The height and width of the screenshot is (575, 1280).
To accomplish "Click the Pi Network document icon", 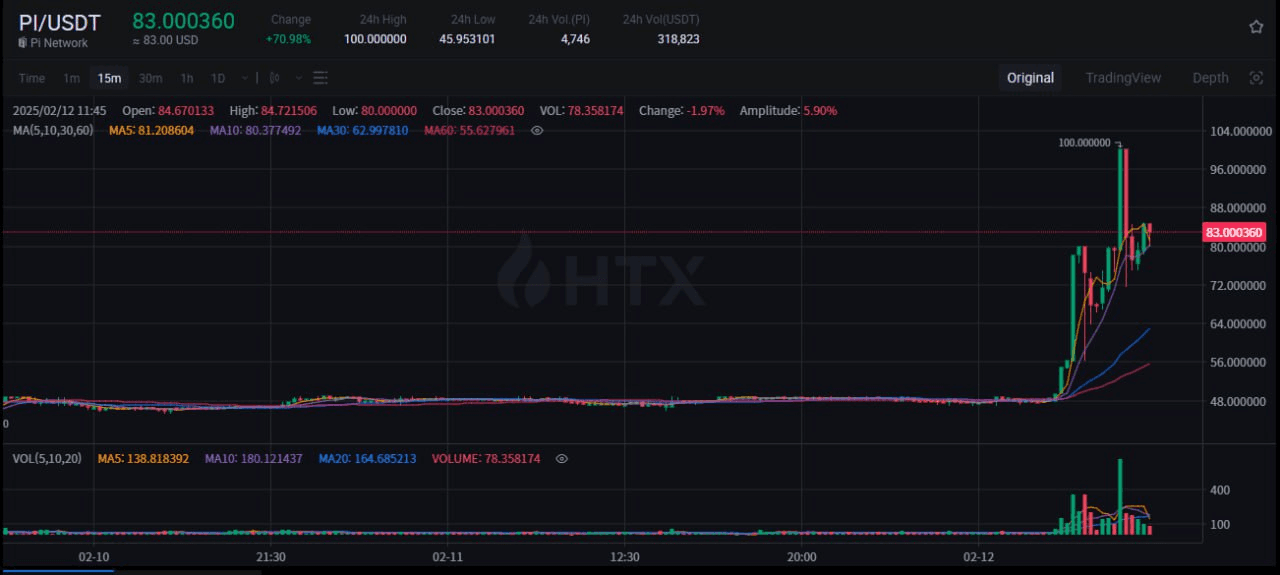I will [x=23, y=43].
